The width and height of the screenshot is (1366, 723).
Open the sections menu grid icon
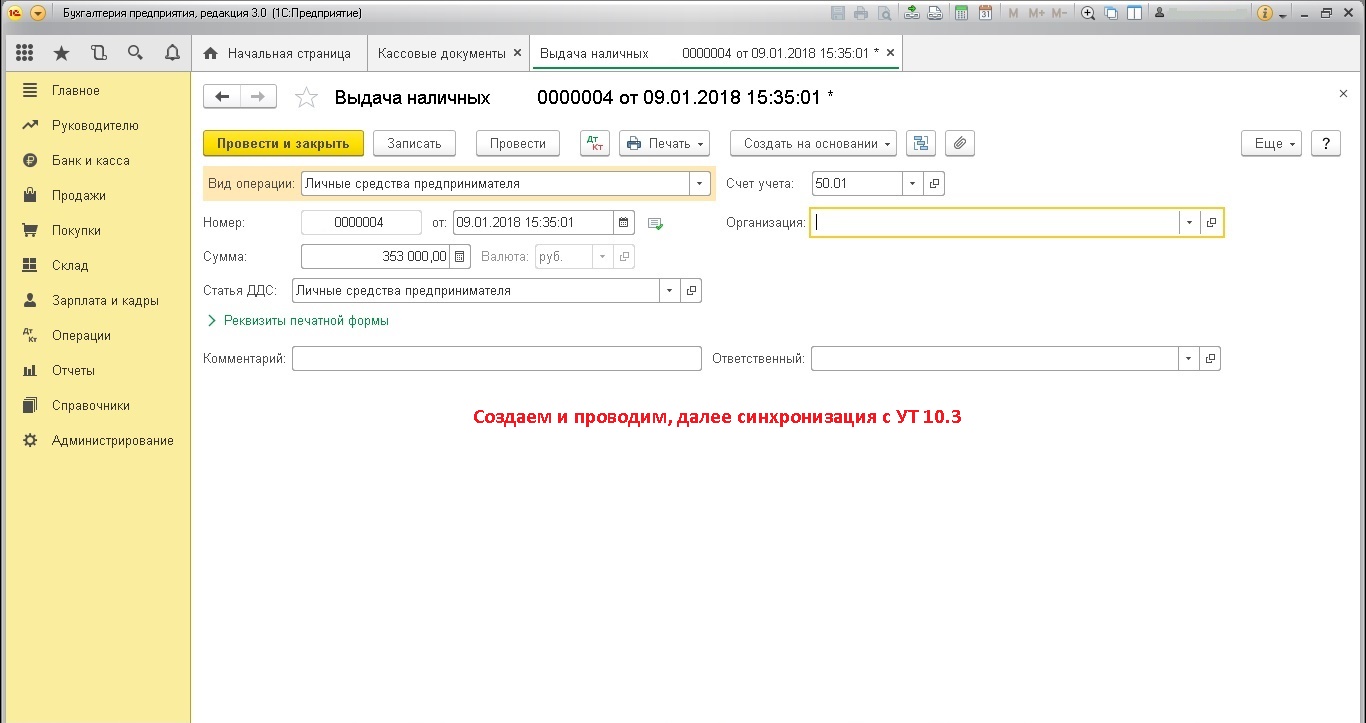pos(25,53)
